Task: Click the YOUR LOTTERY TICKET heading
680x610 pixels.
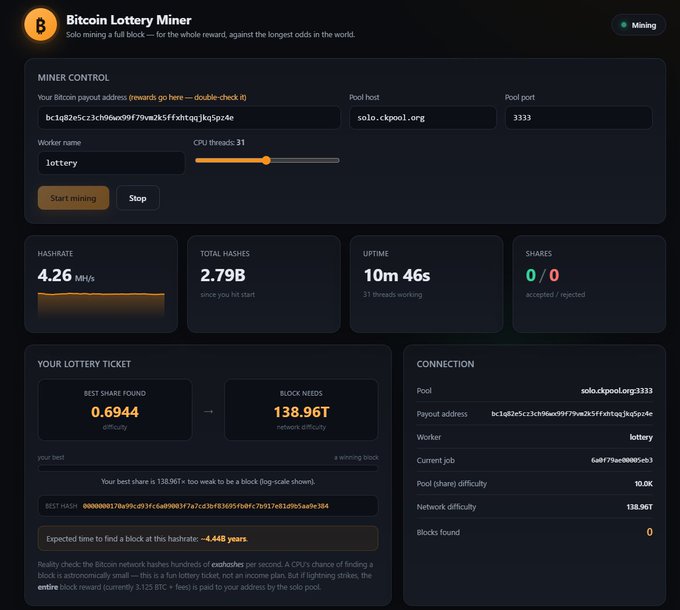Action: pos(84,364)
